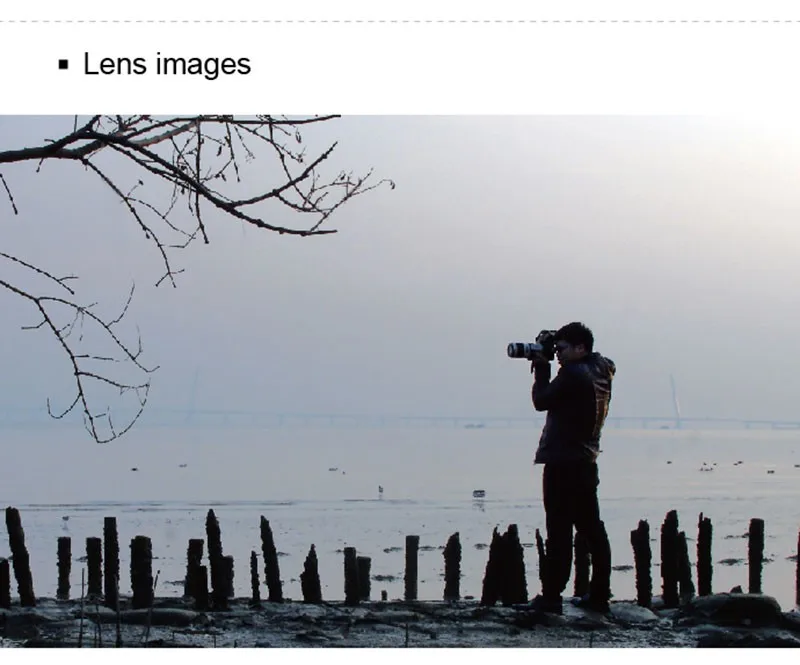Select the leftmost leaning wooden post
Viewport: 800px width, 665px height.
click(20, 556)
